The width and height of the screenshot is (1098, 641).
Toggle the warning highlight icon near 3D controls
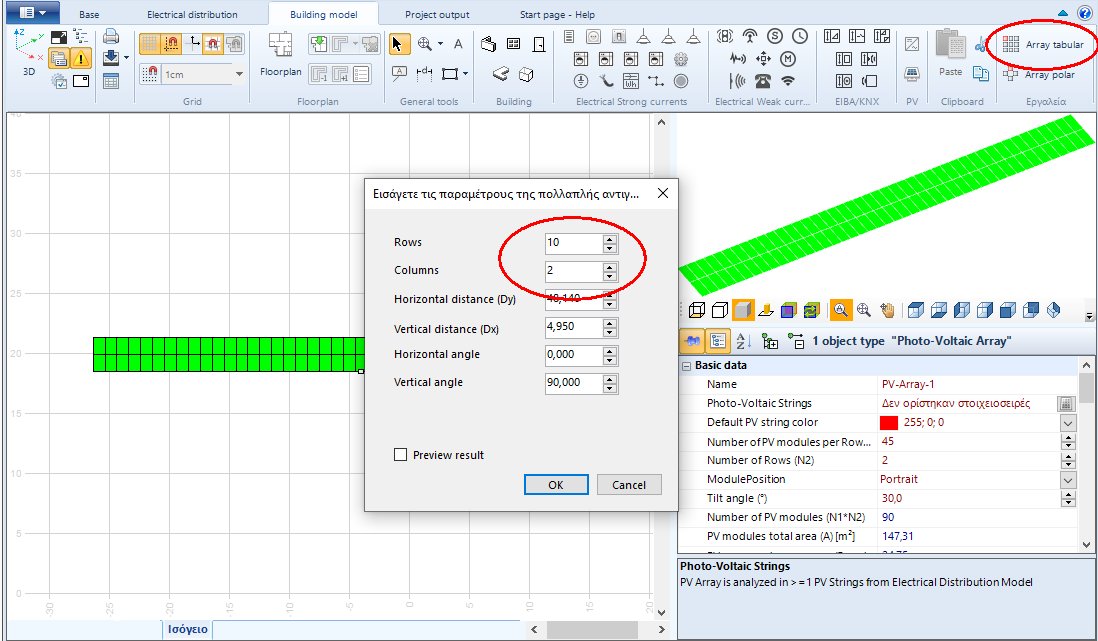click(83, 58)
